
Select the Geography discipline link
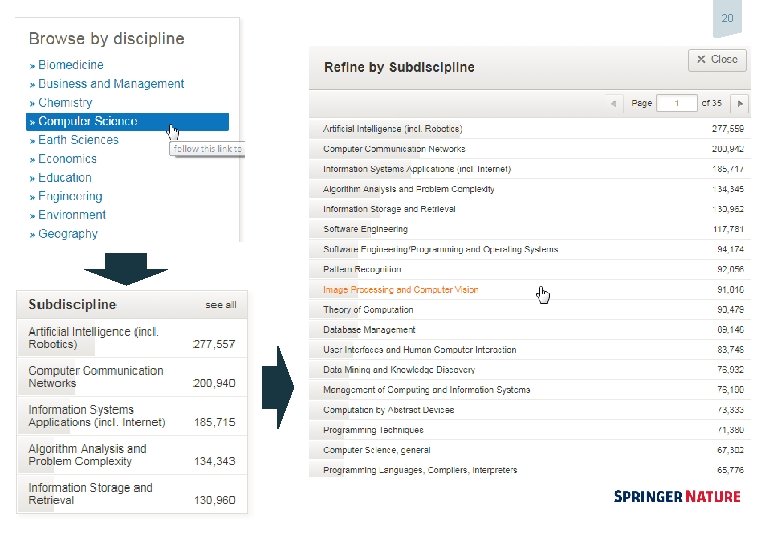(68, 234)
